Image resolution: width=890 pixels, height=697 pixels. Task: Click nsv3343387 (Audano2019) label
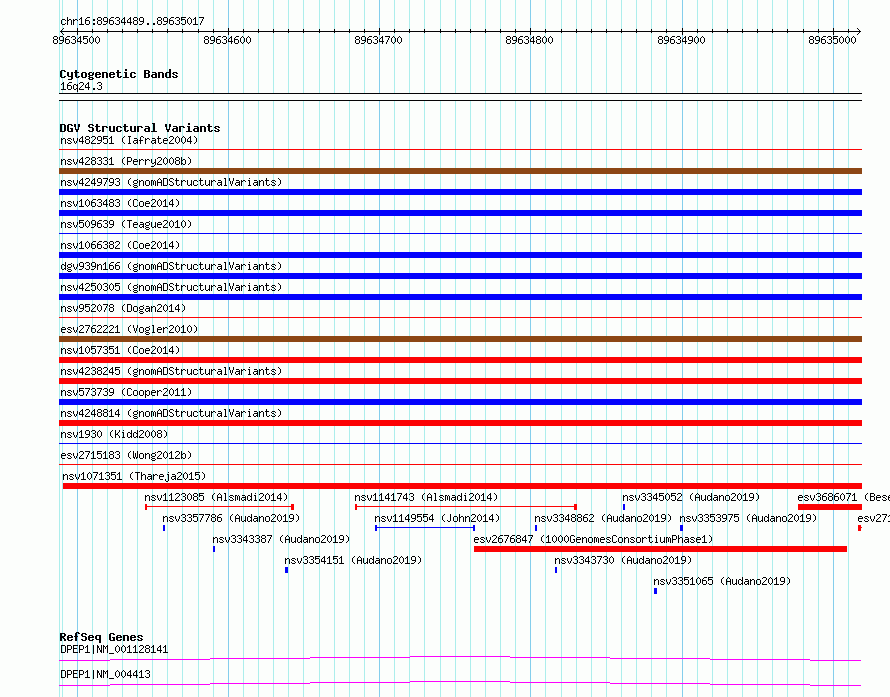(281, 539)
